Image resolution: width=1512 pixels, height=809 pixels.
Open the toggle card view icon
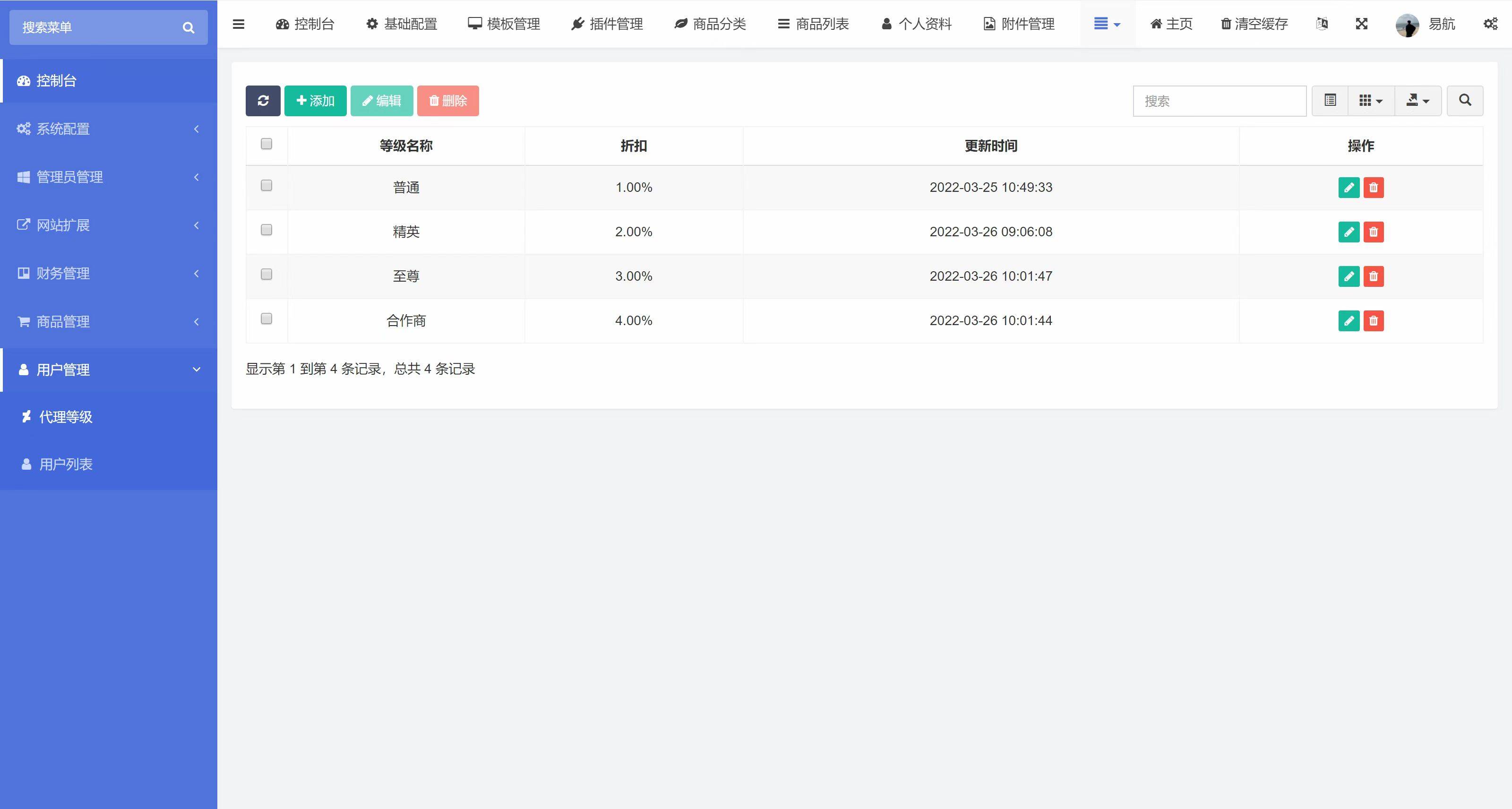(1330, 100)
